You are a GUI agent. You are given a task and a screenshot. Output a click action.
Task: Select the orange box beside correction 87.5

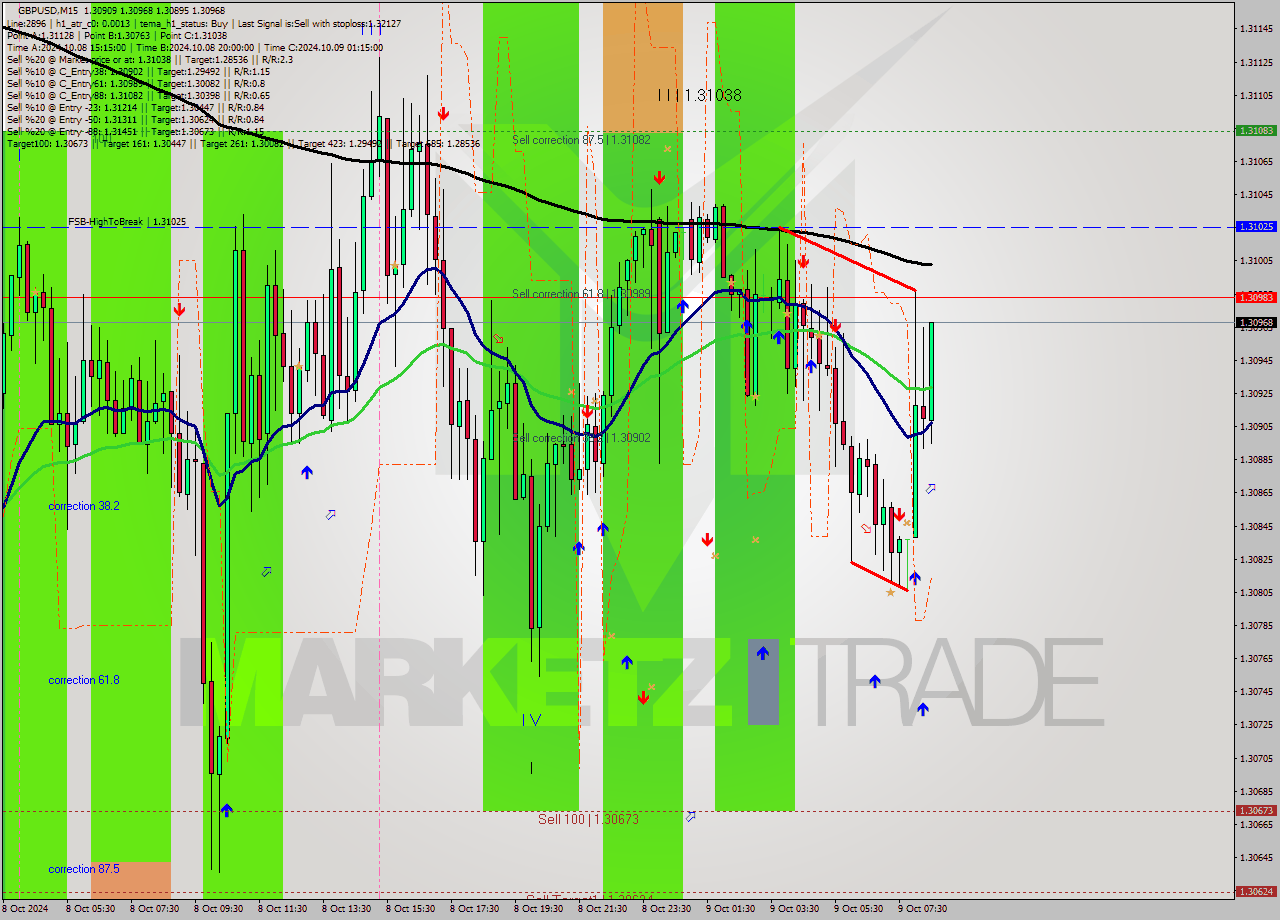tap(131, 880)
